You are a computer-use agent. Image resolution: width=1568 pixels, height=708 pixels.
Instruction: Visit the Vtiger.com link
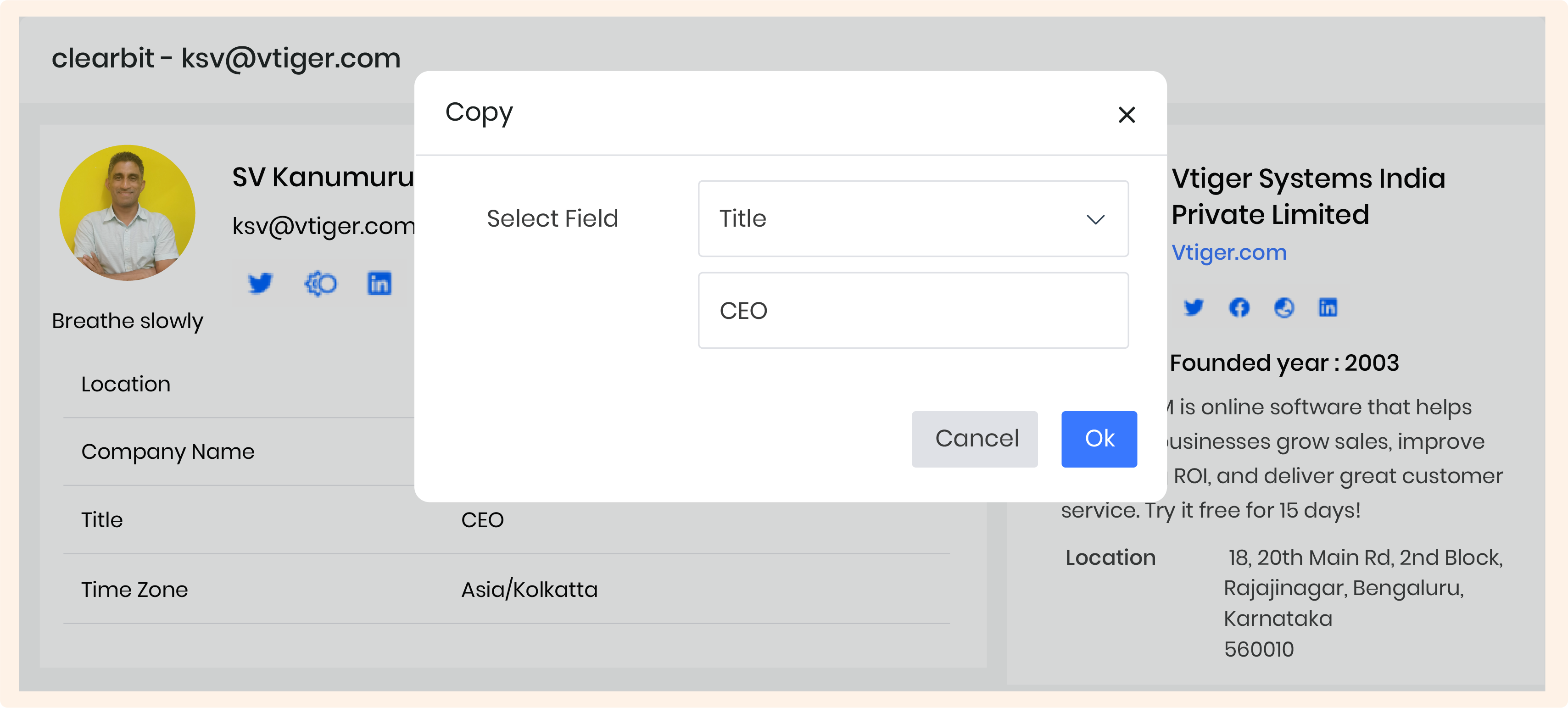1228,252
